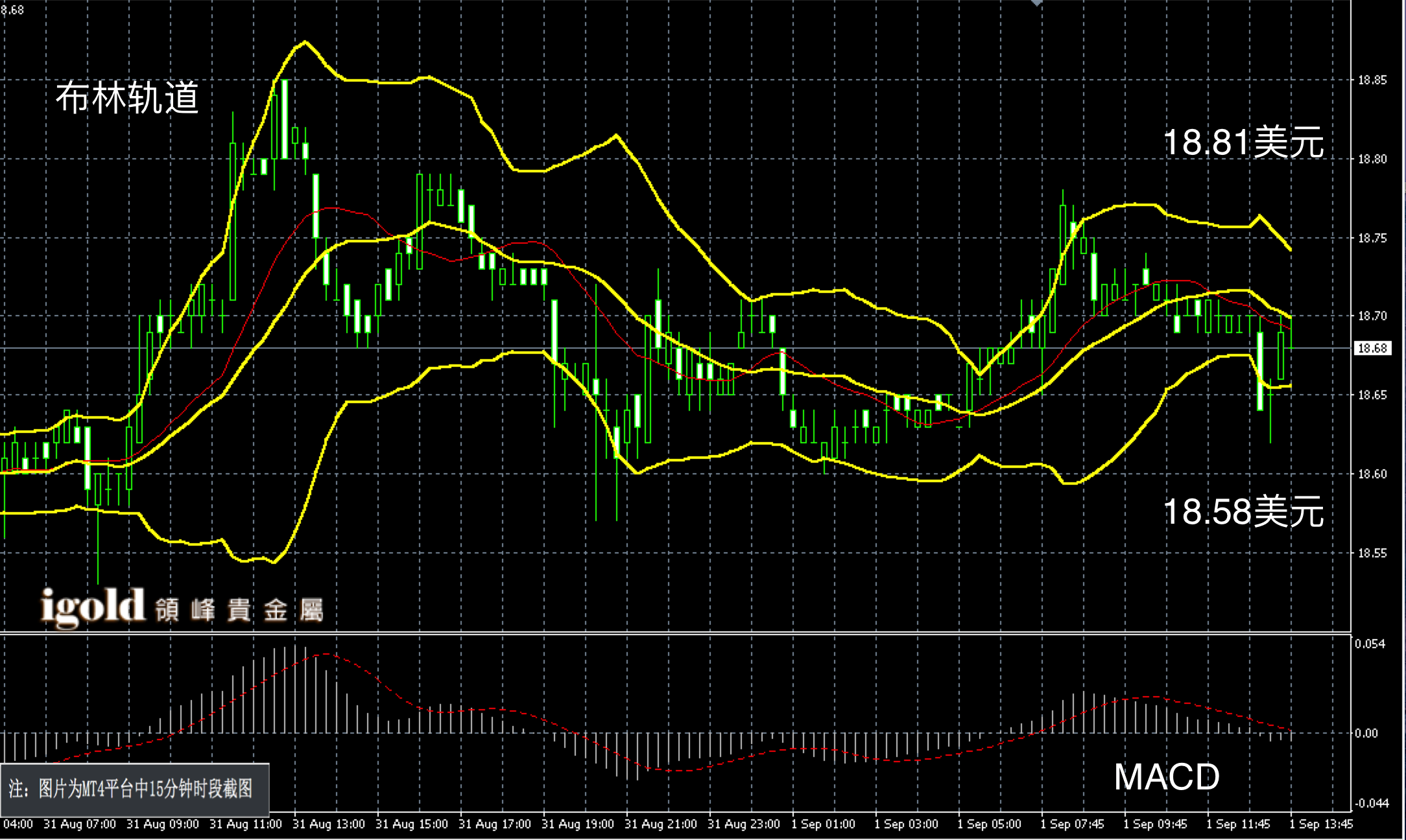Click the 18.55 price axis label

click(1372, 554)
